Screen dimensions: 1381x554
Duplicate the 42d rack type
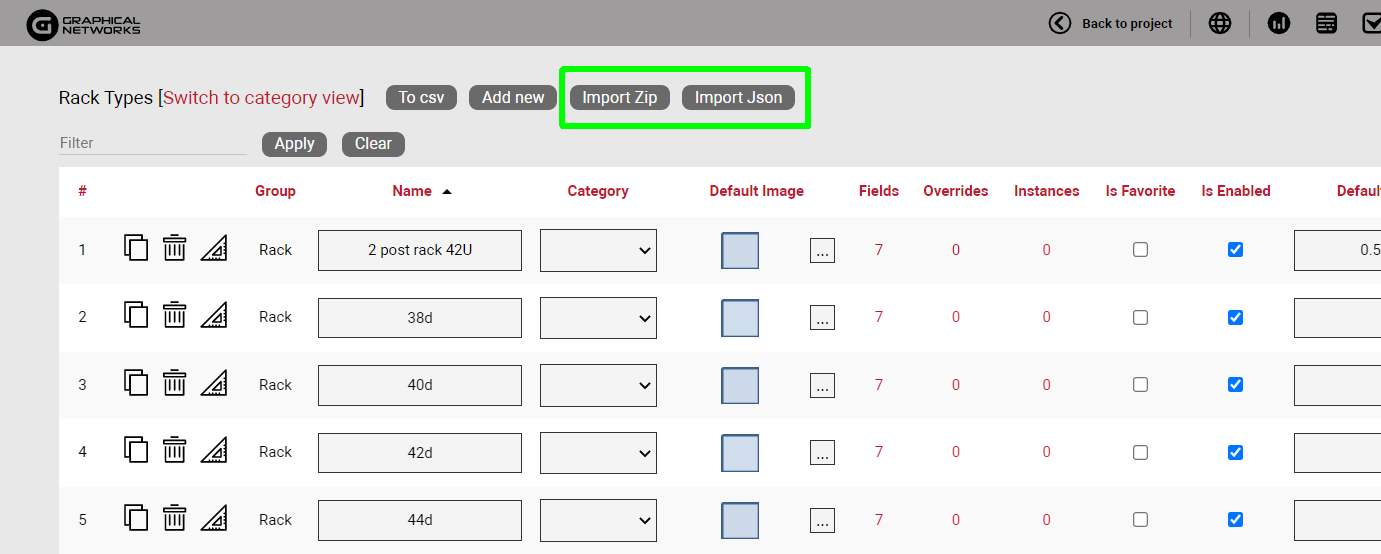click(136, 451)
